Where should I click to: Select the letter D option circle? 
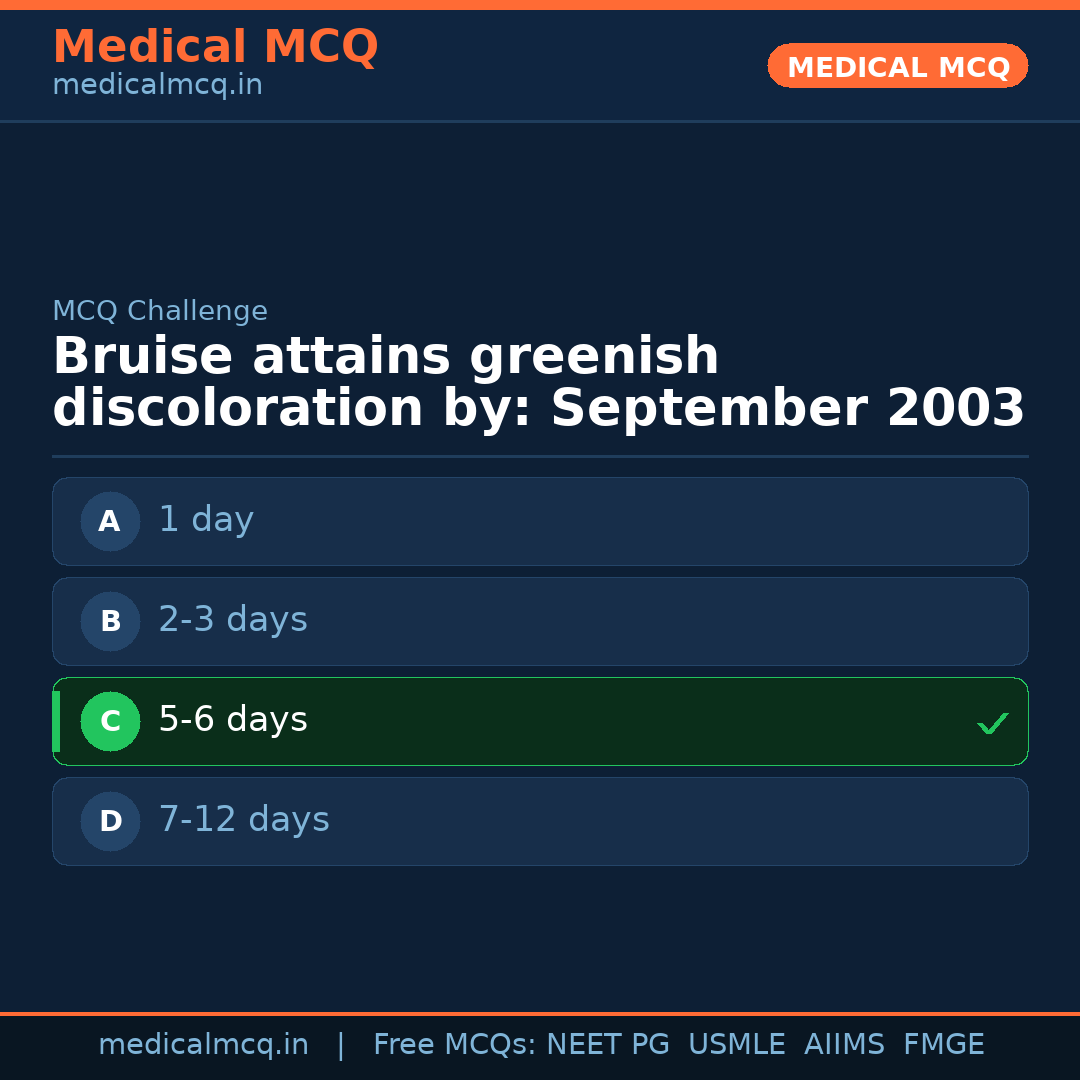(x=110, y=821)
